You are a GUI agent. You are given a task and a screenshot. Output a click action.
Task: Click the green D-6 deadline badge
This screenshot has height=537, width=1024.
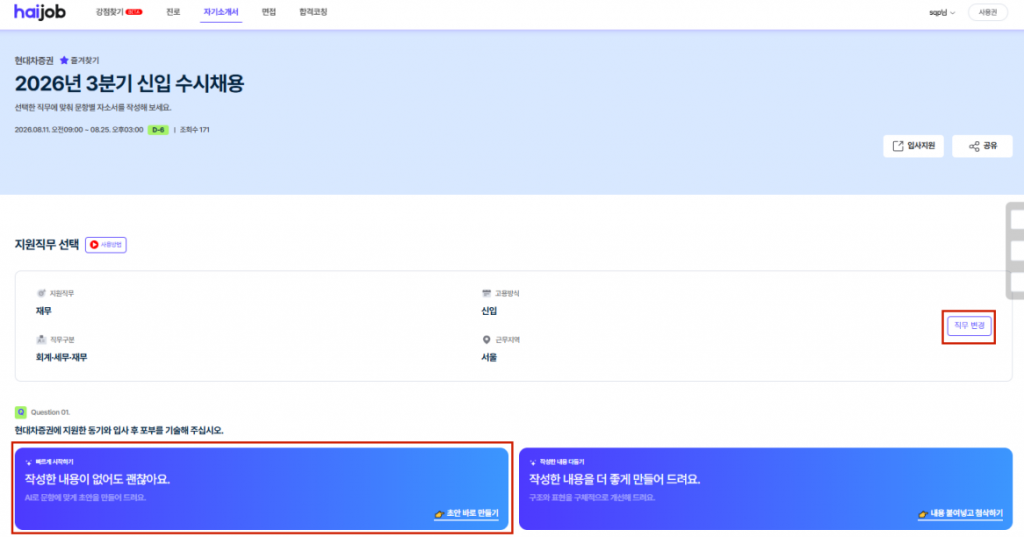coord(158,130)
